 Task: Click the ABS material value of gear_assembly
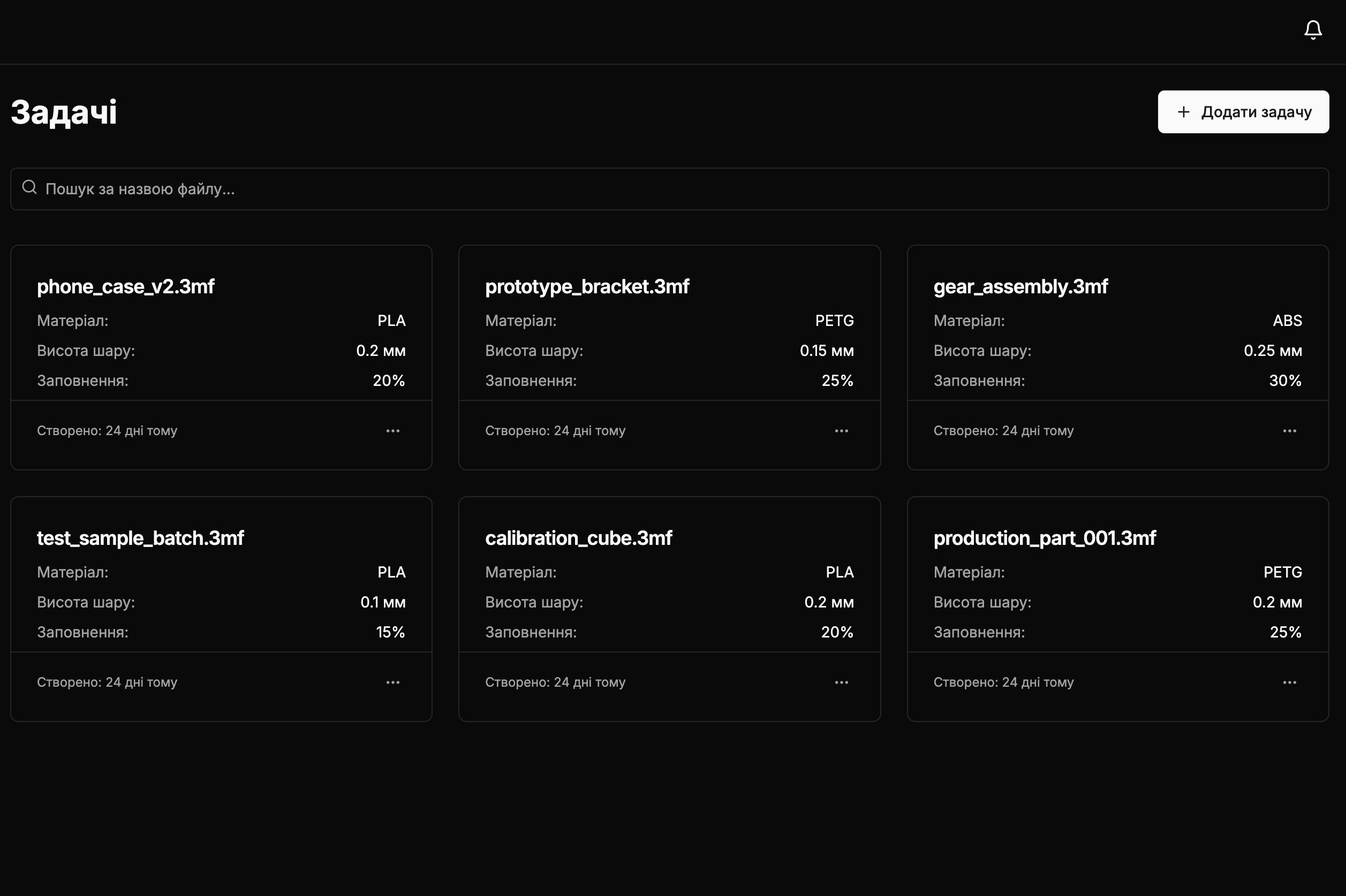pyautogui.click(x=1287, y=321)
